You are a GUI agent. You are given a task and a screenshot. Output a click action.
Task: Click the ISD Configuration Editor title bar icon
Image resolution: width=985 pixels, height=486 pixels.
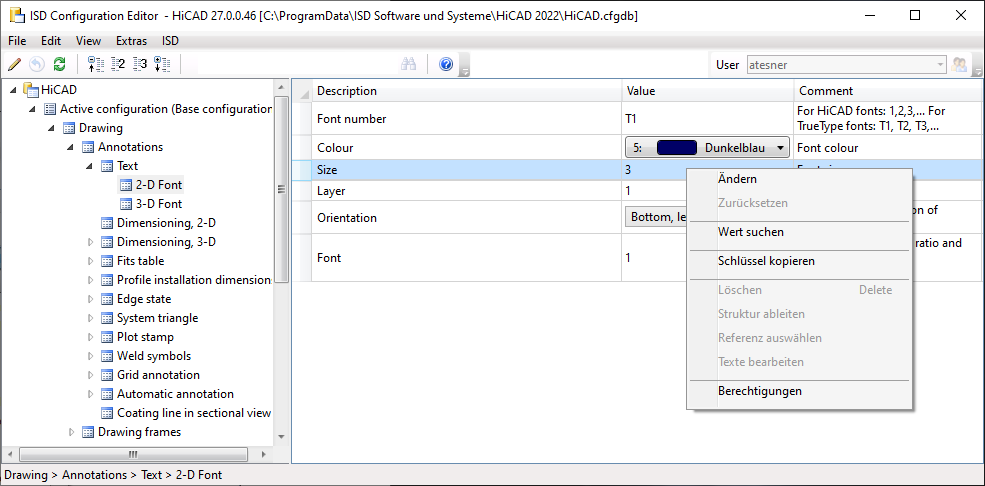click(x=17, y=15)
